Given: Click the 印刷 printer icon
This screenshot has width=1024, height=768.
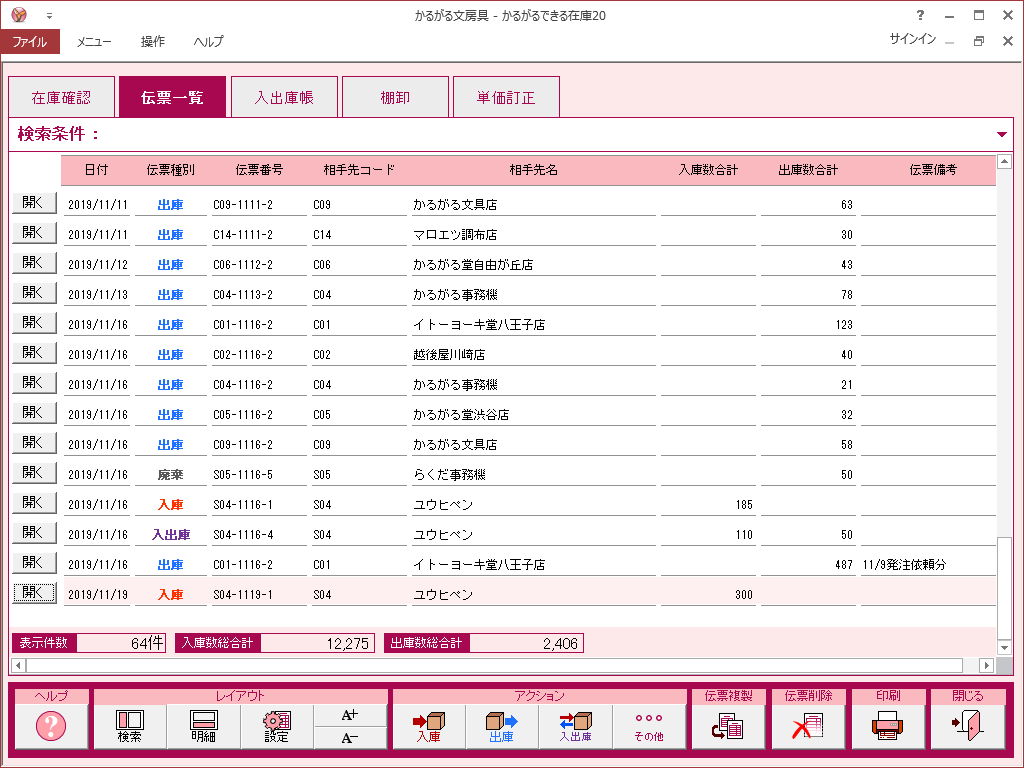Looking at the screenshot, I should coord(888,726).
